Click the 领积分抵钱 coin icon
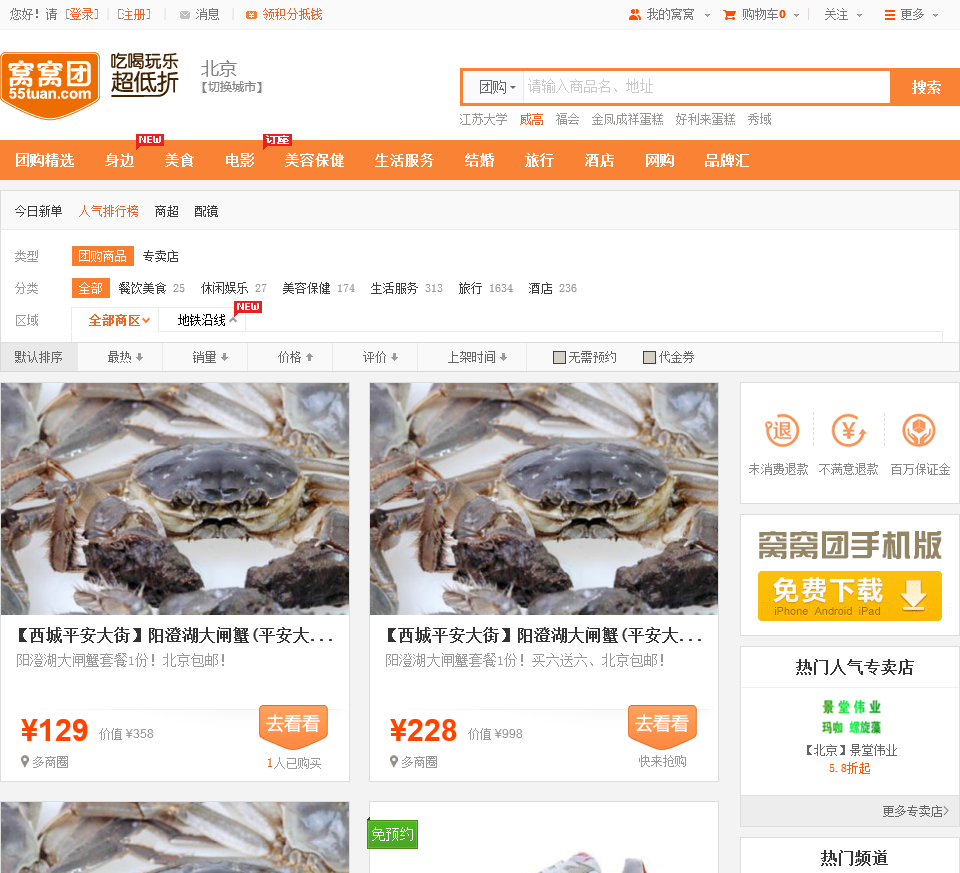Image resolution: width=960 pixels, height=873 pixels. tap(251, 15)
